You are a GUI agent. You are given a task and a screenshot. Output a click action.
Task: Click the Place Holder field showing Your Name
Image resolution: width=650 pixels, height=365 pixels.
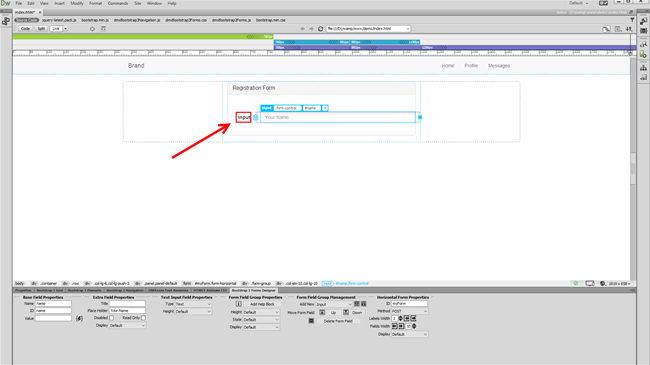tap(127, 311)
